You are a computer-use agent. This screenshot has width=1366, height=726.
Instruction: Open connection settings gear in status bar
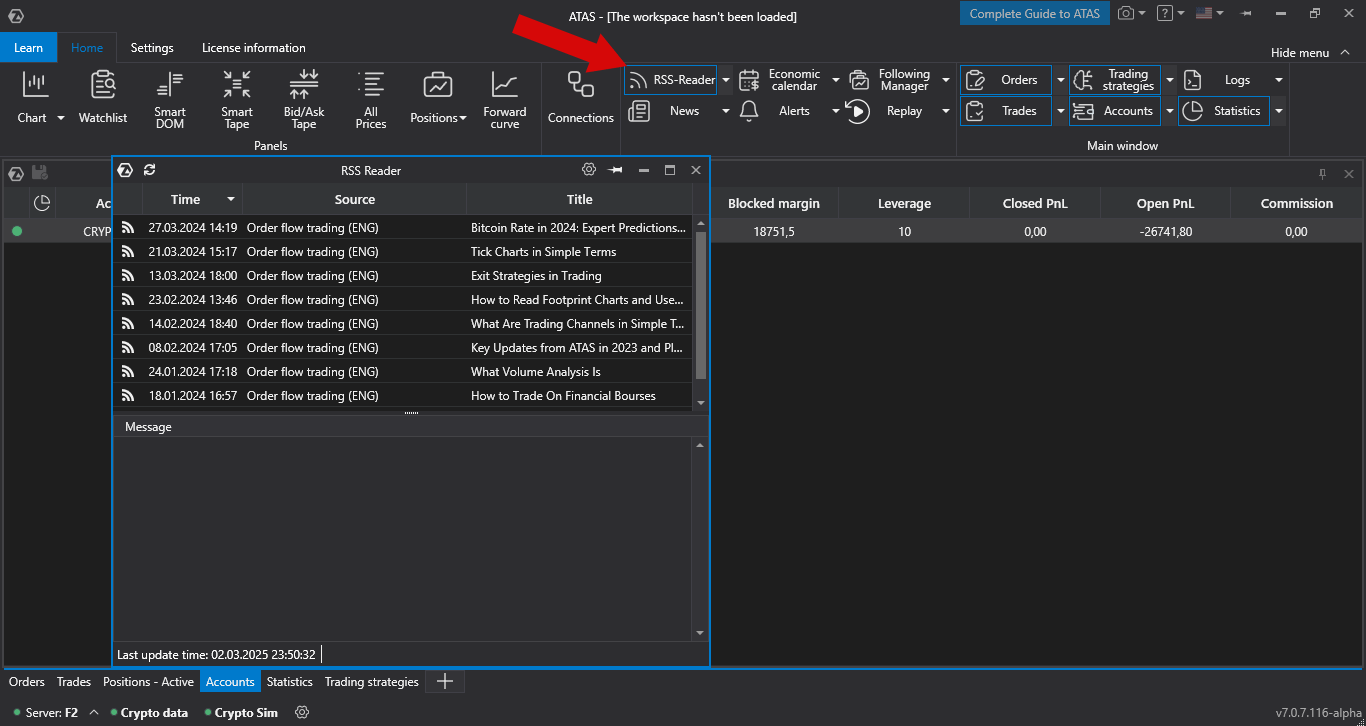click(302, 713)
